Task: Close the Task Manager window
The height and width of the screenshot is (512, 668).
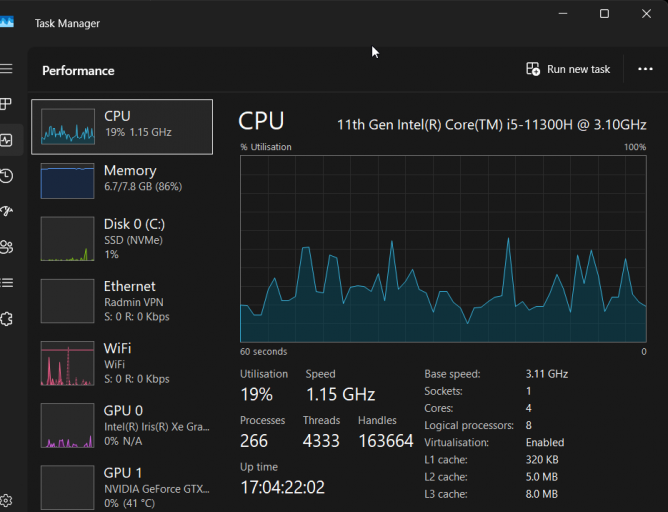Action: 646,14
